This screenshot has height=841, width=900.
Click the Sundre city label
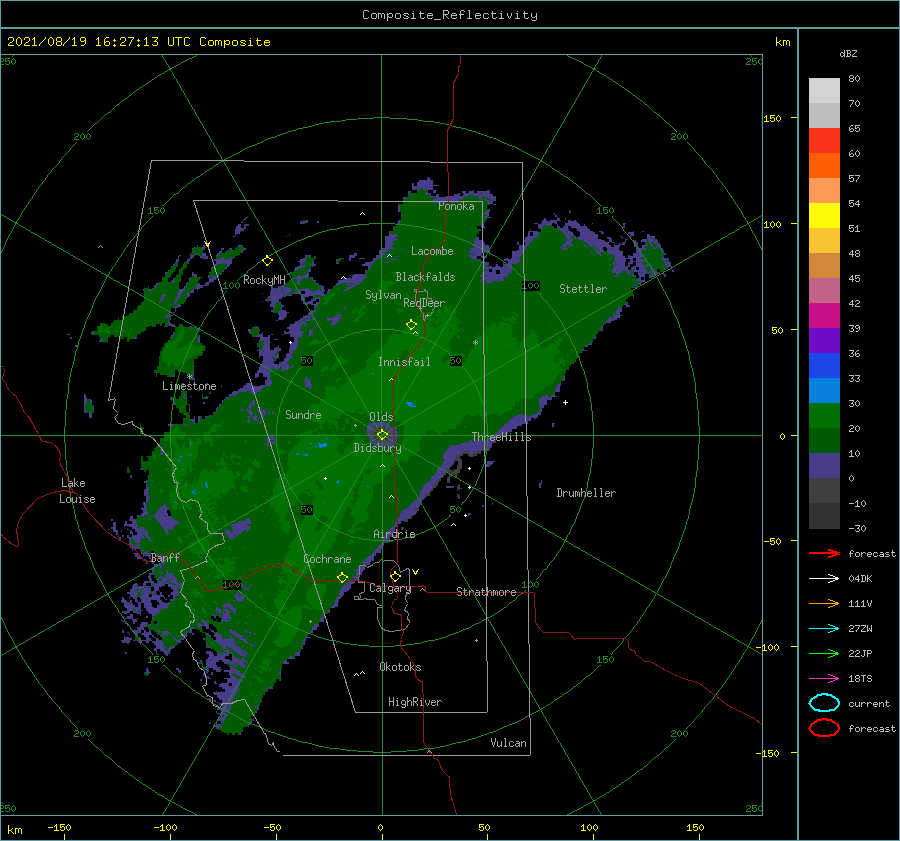(x=303, y=414)
